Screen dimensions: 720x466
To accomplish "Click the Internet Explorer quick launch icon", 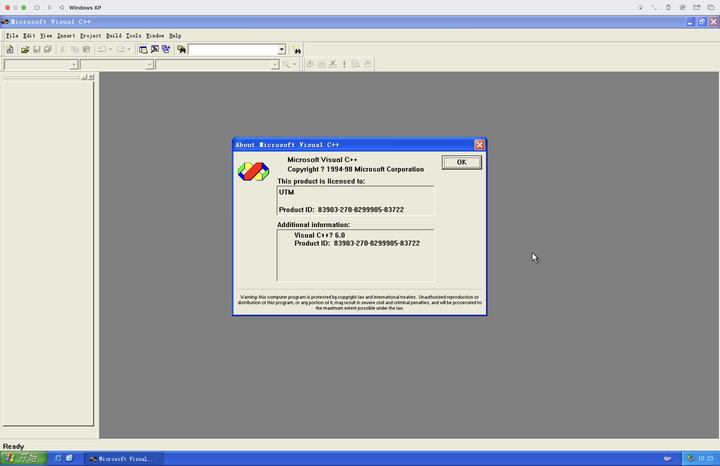I will click(x=58, y=458).
